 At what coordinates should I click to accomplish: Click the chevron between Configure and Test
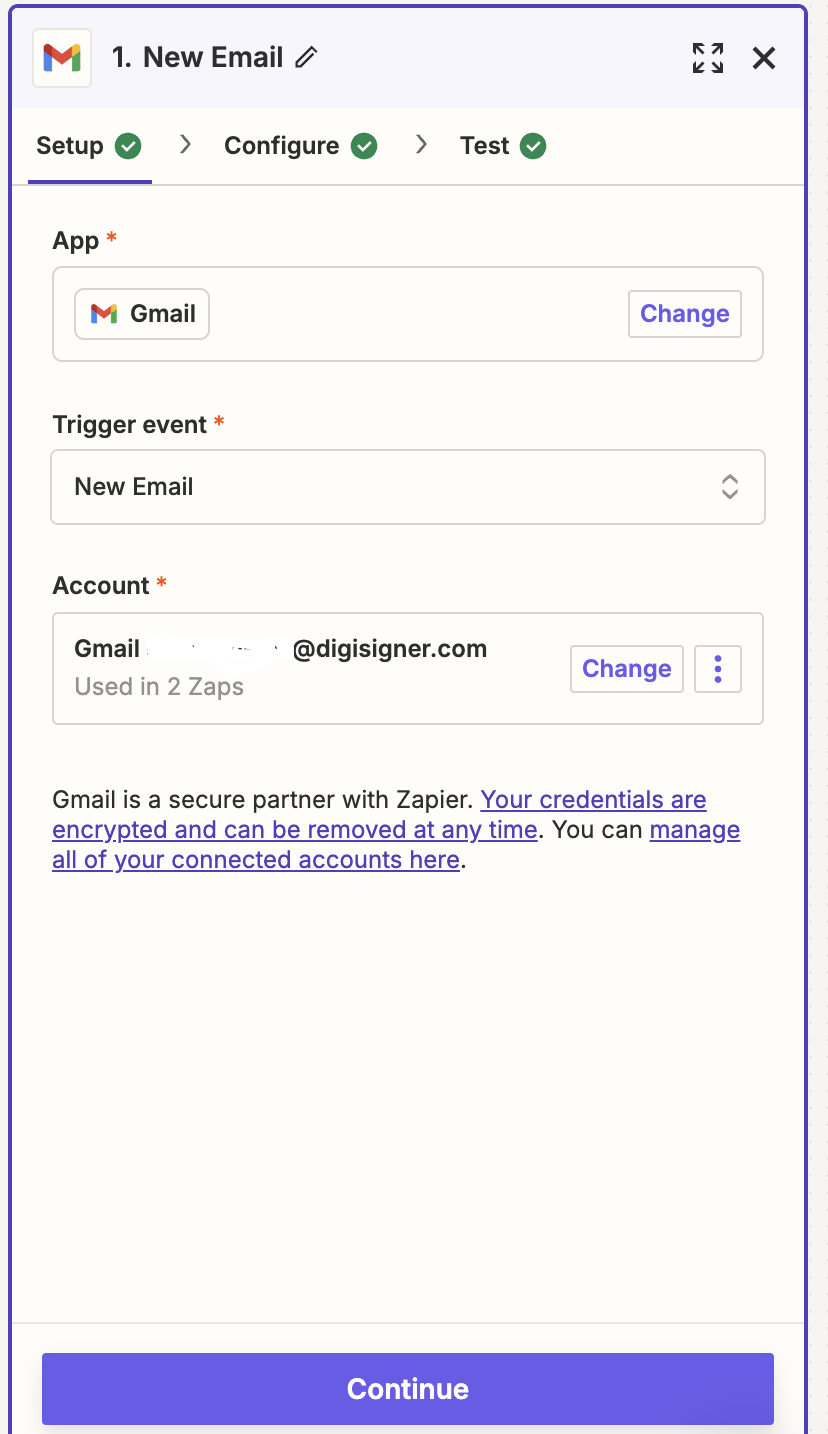421,145
